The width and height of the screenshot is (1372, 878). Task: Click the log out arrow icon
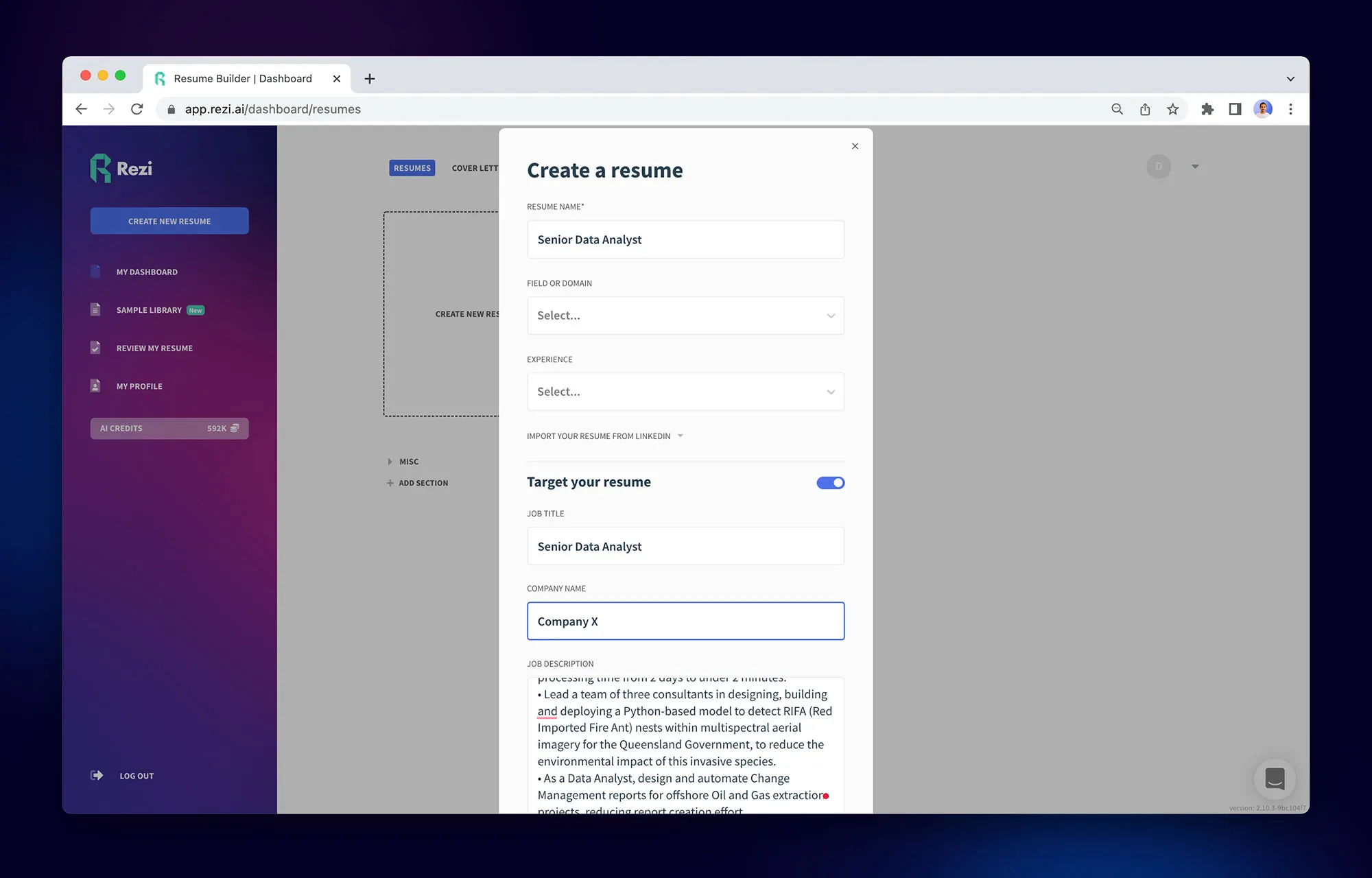(x=97, y=775)
